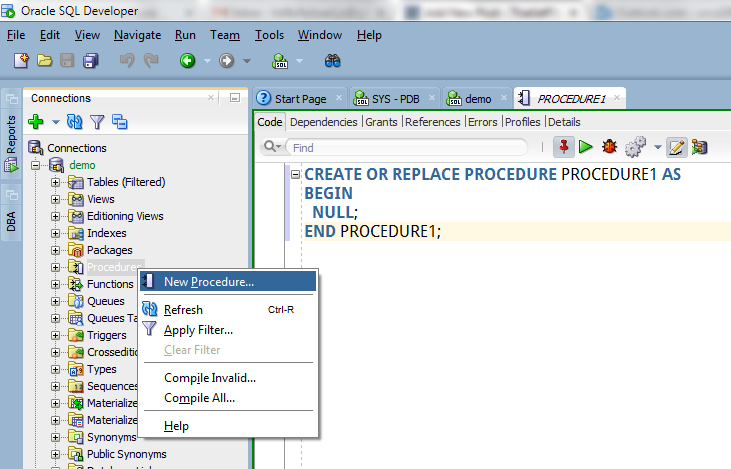Expand the Procedures node
The image size is (731, 469).
click(55, 267)
